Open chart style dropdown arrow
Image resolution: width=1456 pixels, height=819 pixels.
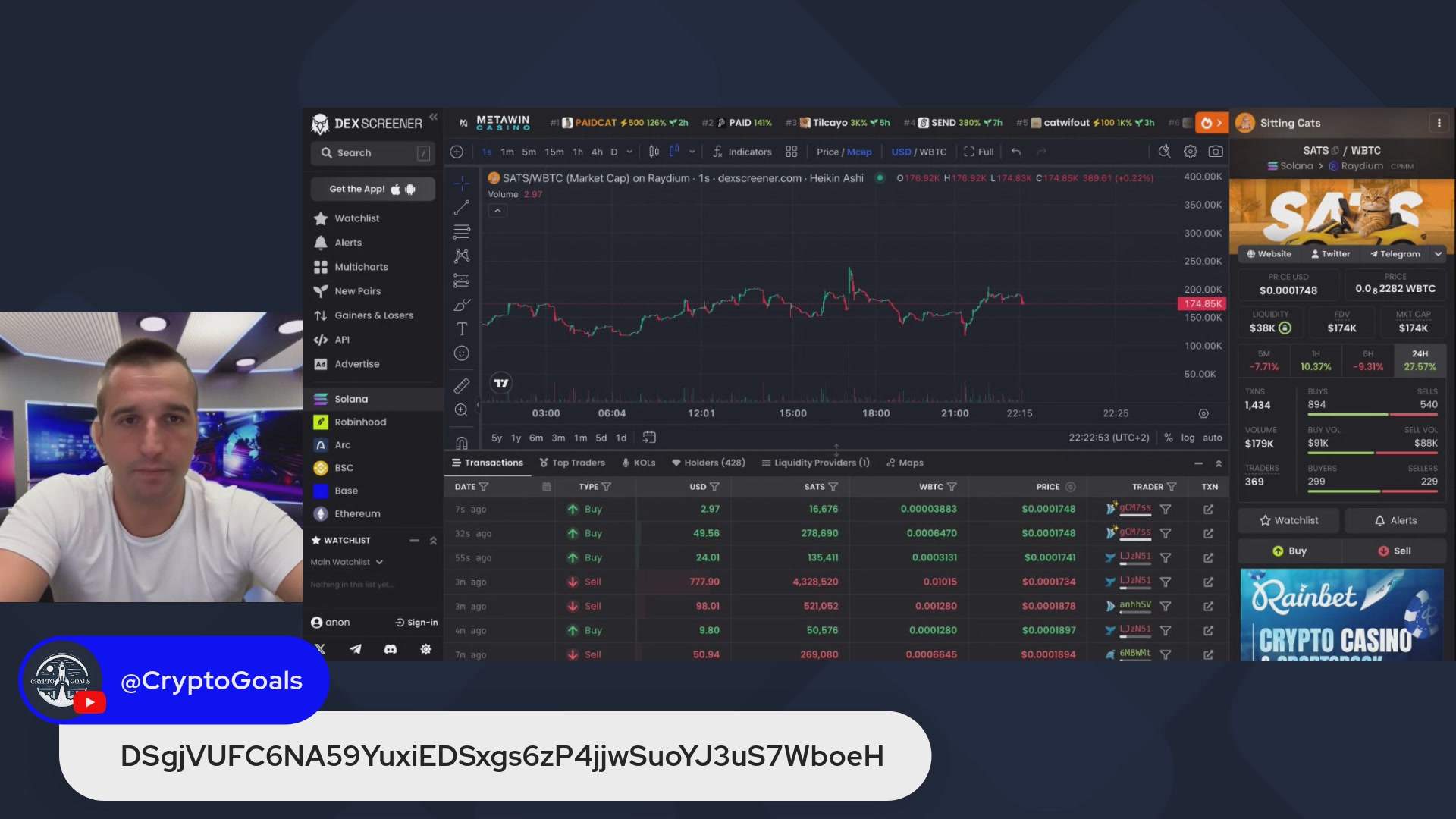coord(692,152)
